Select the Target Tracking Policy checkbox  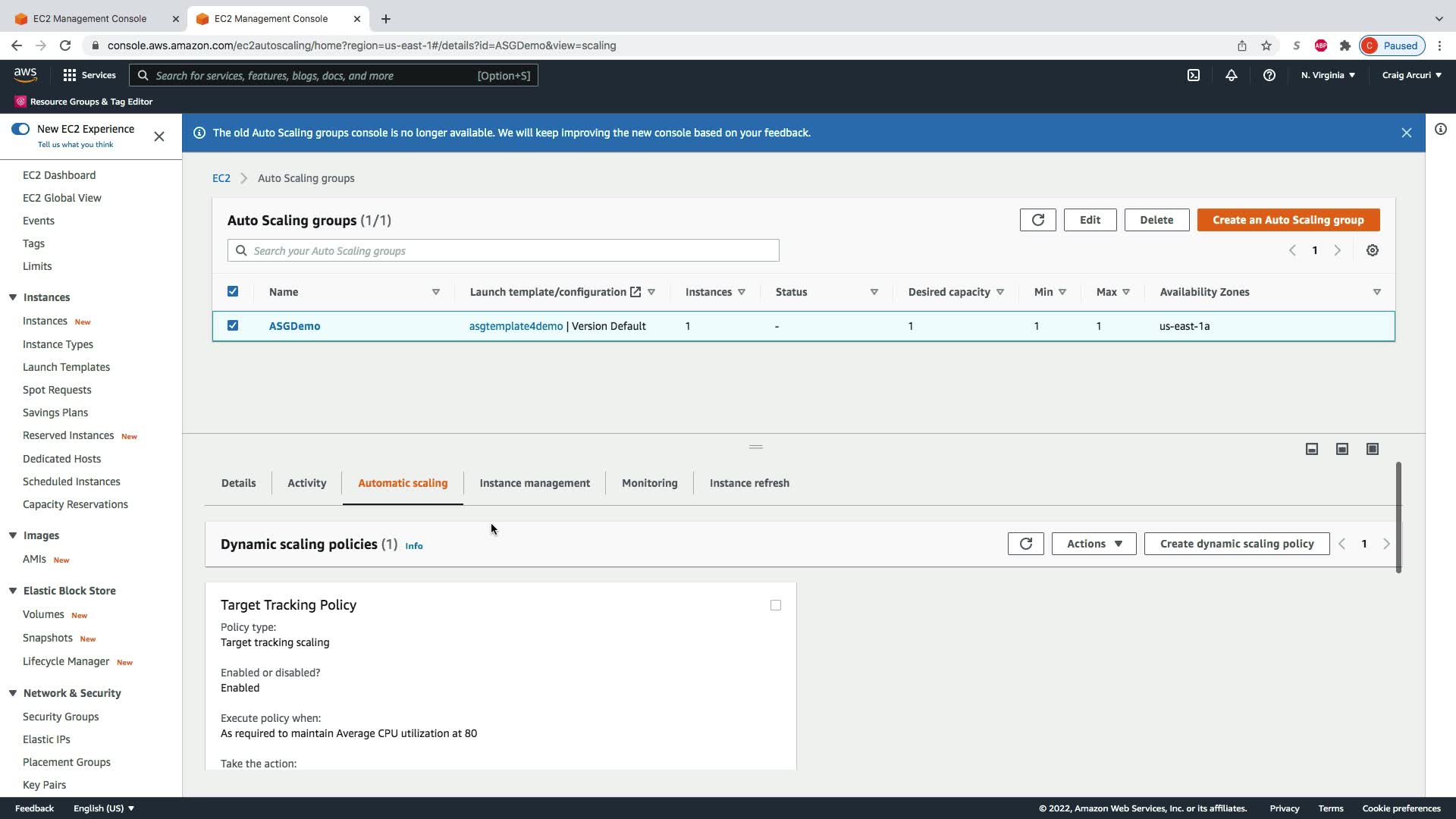[775, 605]
